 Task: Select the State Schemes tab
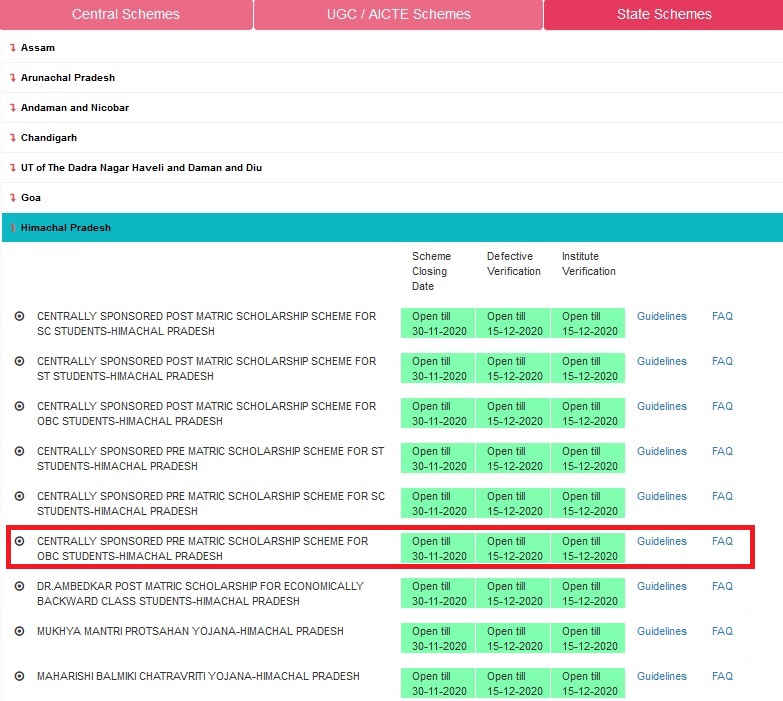664,15
